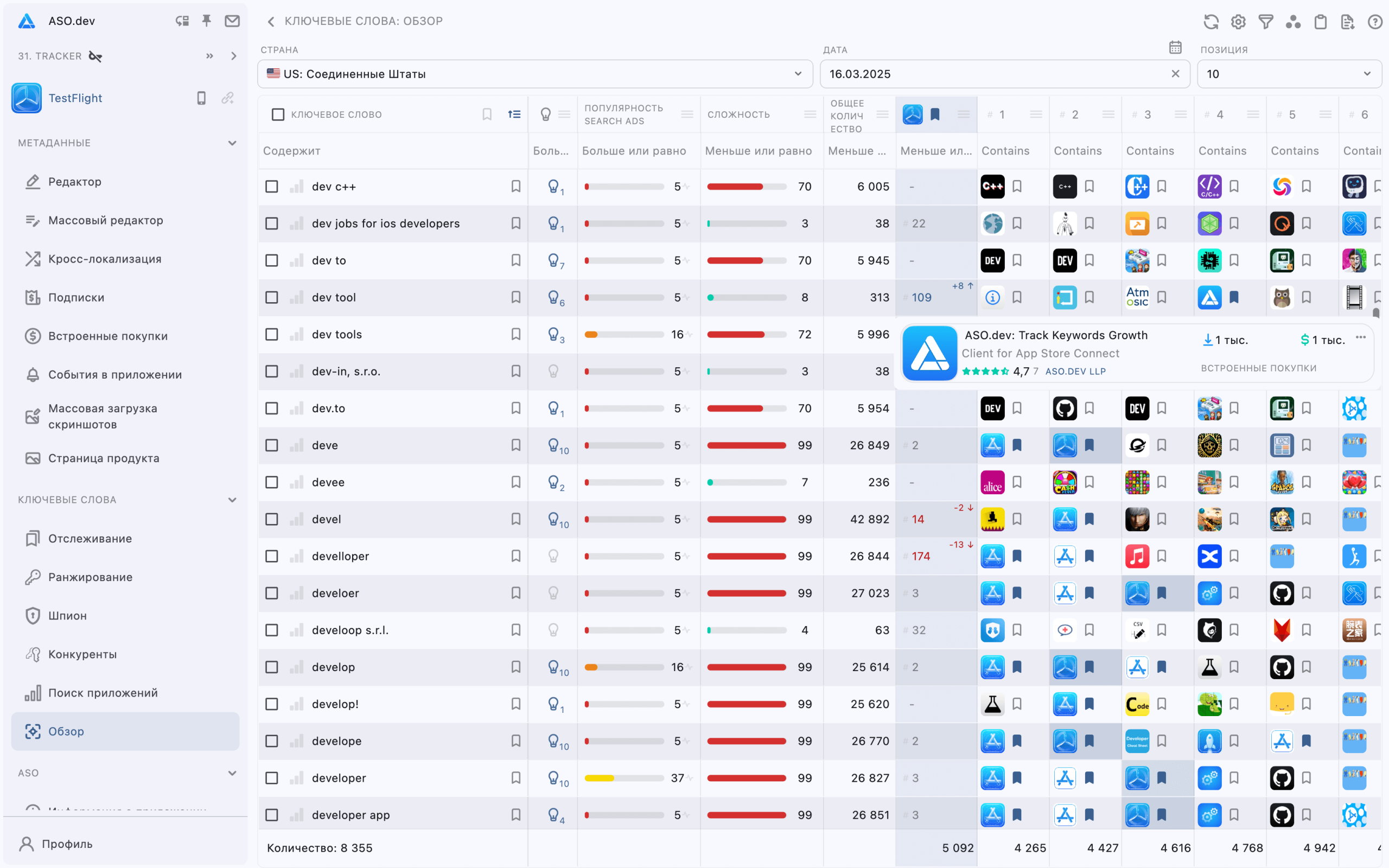This screenshot has width=1389, height=868.
Task: Click the refresh icon in top toolbar
Action: (x=1210, y=22)
